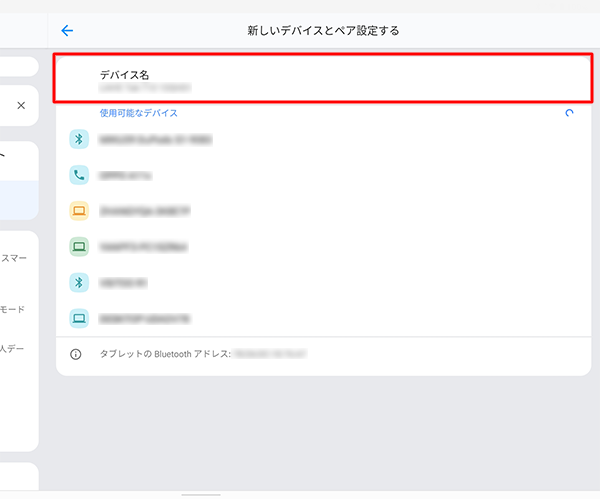Click the タブレットの Bluetooth アドレス text
This screenshot has width=600, height=499.
(165, 354)
